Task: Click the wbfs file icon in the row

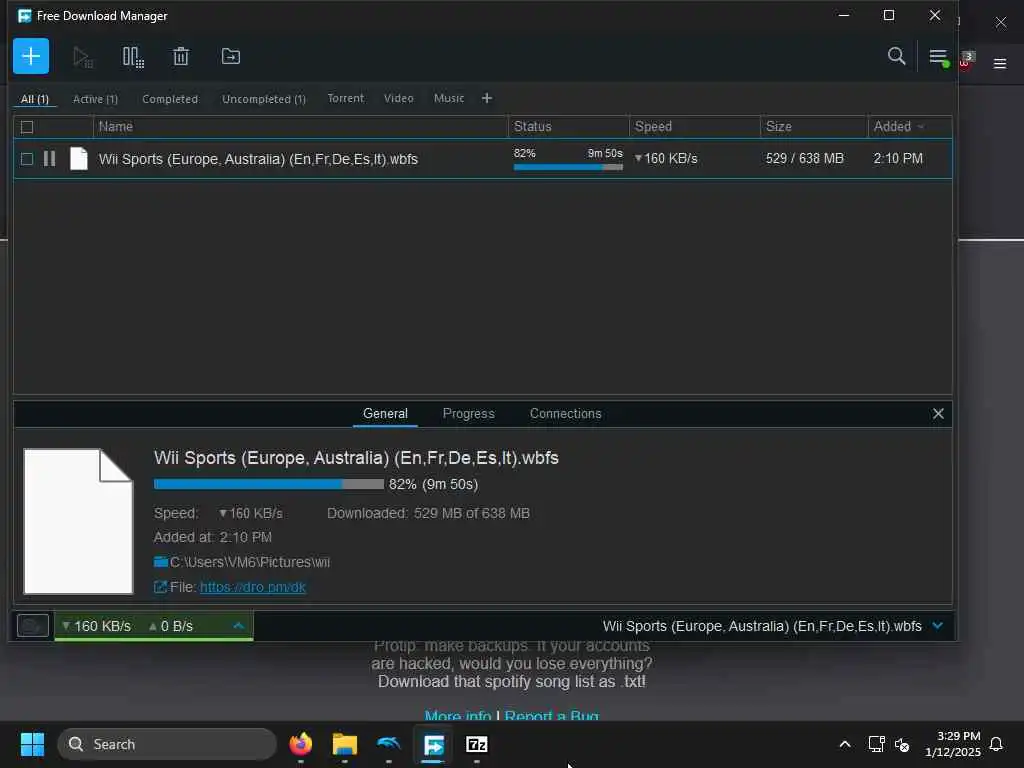Action: pos(79,159)
